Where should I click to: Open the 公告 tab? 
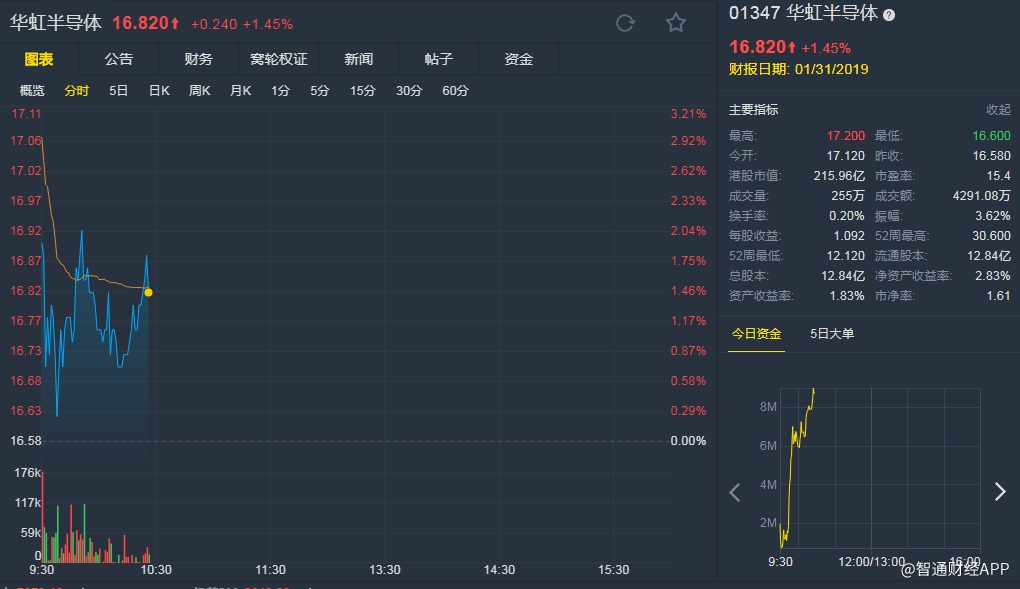[x=119, y=59]
